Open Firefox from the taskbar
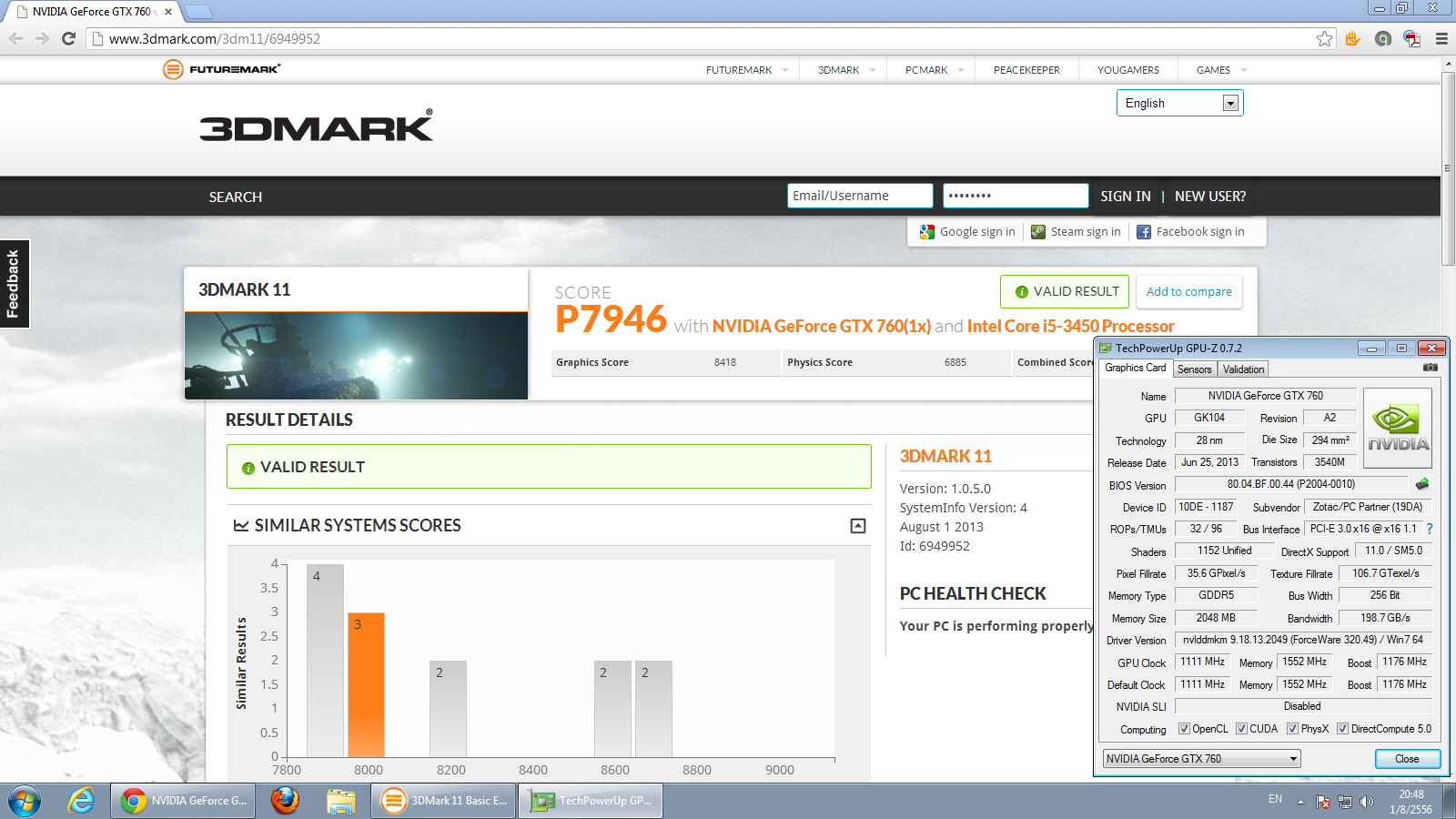The height and width of the screenshot is (819, 1456). point(285,801)
